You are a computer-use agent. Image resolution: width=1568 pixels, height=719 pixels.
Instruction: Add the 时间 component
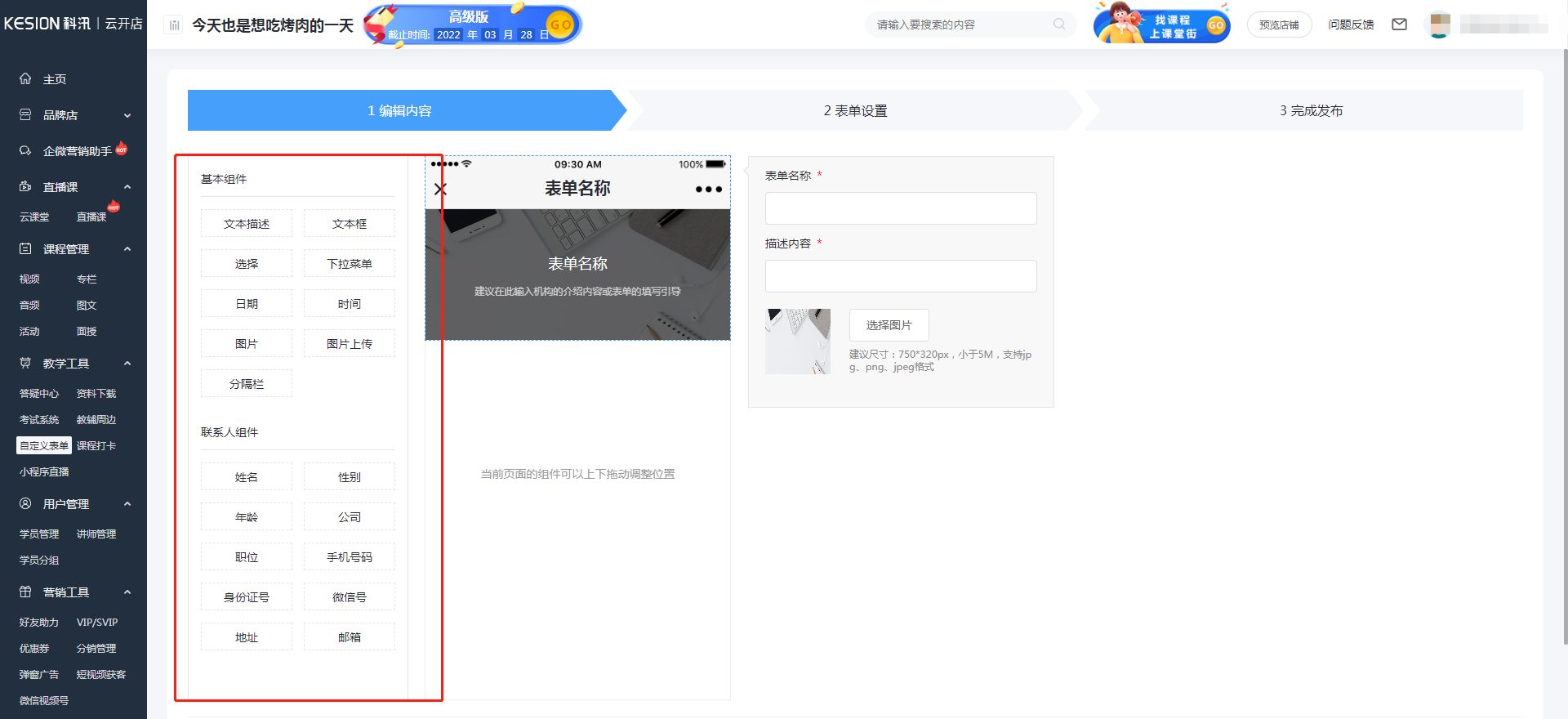pos(350,304)
